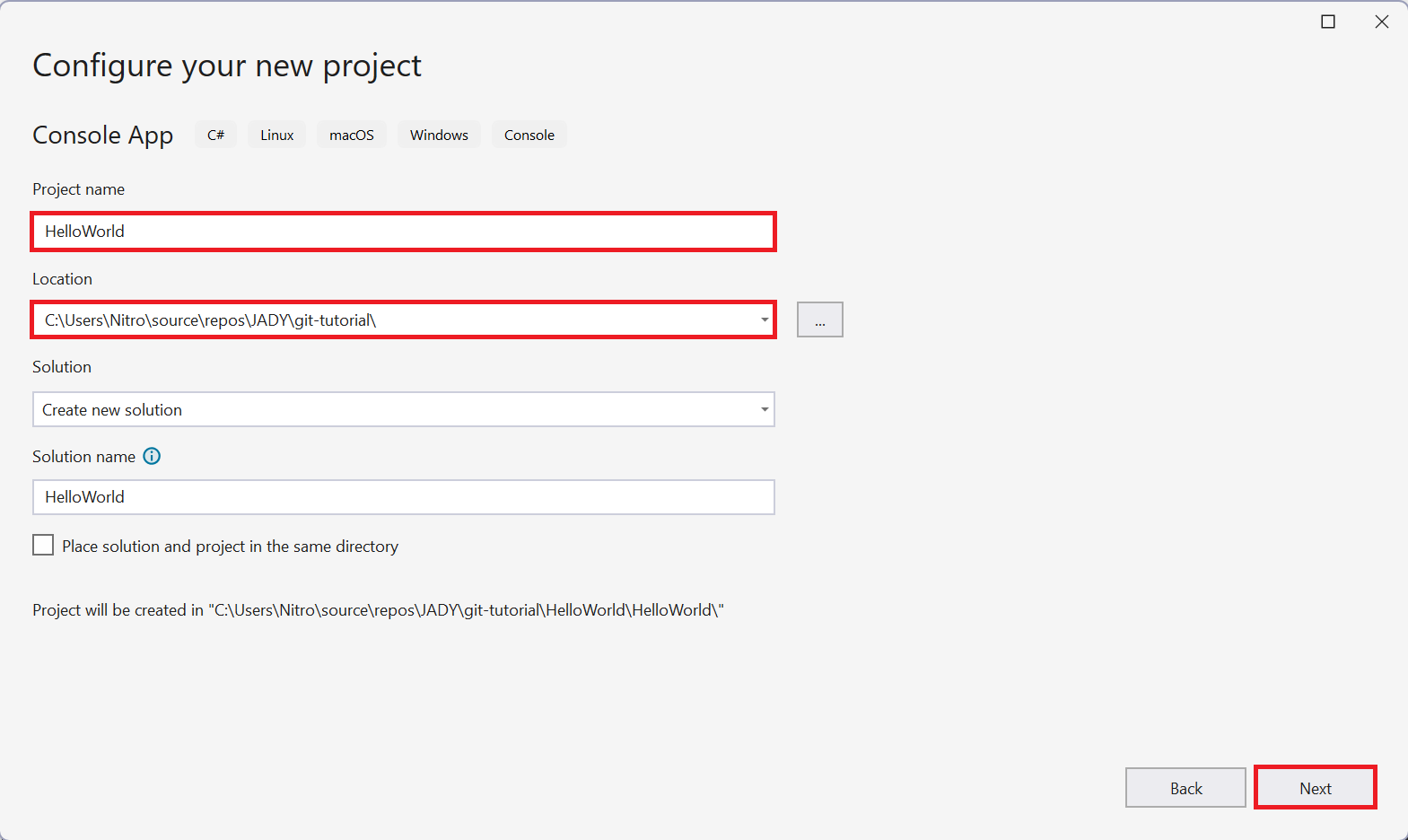Viewport: 1408px width, 840px height.
Task: Open the Location path dropdown arrow
Action: (765, 319)
